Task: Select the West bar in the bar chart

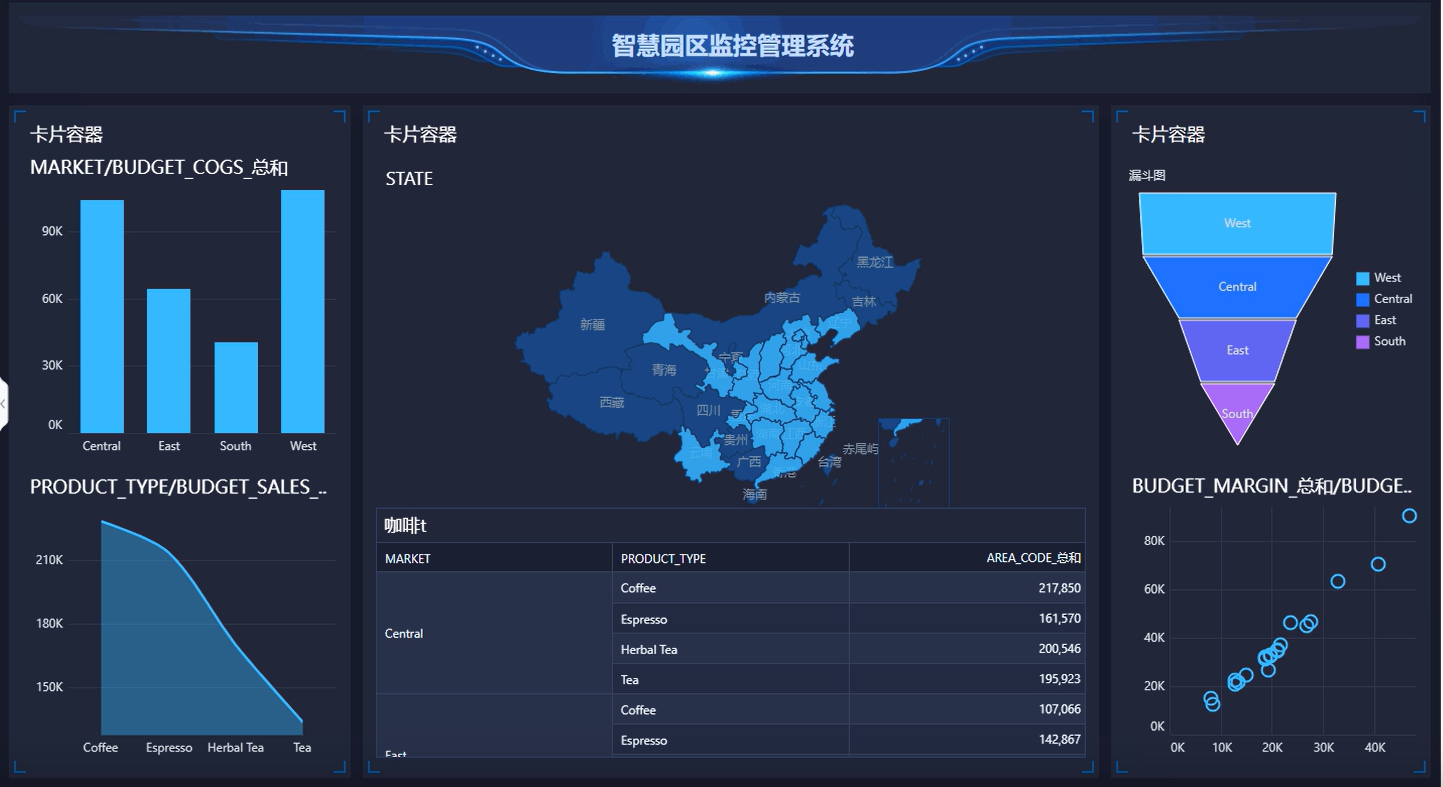Action: (x=302, y=311)
